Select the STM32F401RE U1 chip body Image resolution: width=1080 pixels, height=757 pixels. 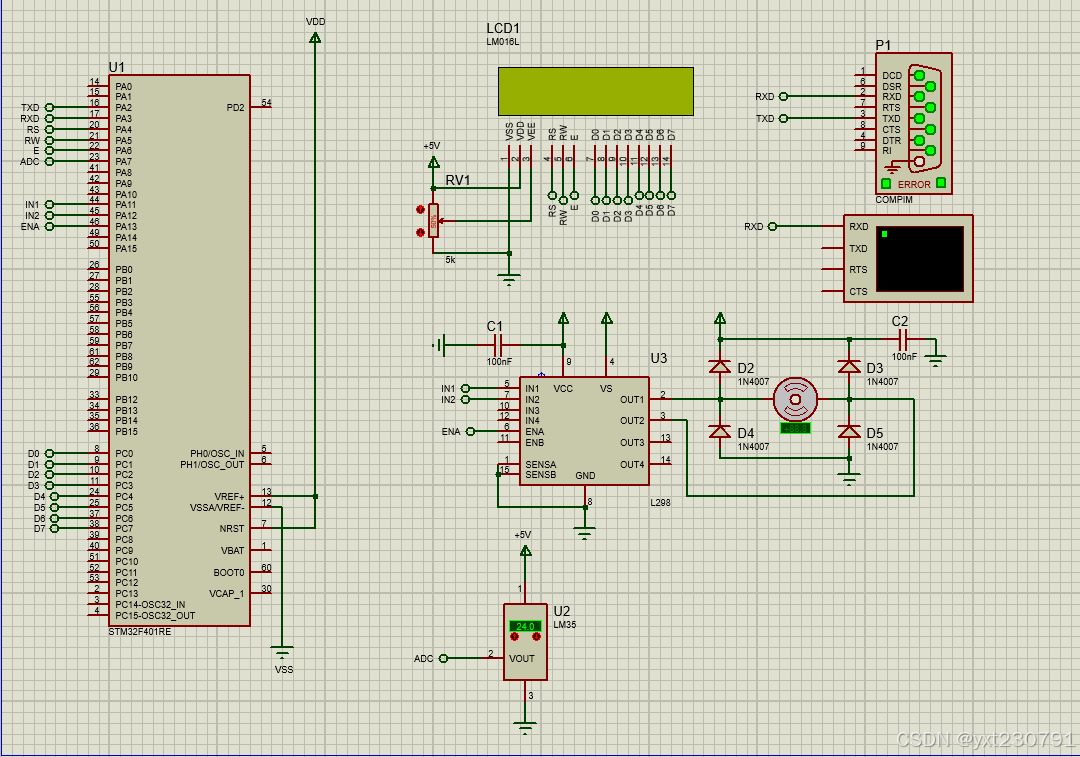click(179, 350)
